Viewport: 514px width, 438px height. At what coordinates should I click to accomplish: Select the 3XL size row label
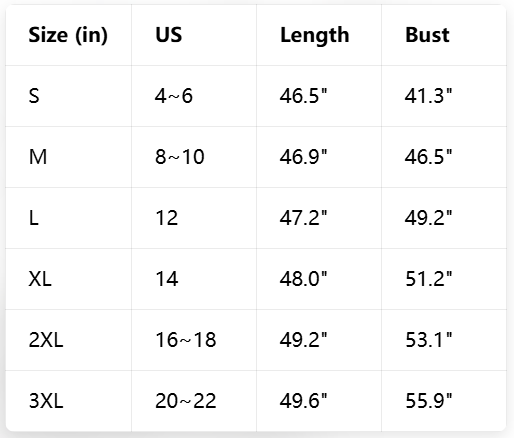pos(46,401)
